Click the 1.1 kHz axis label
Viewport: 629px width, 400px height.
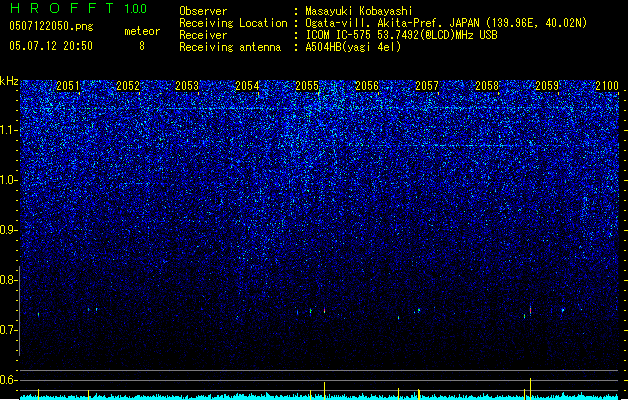(x=8, y=130)
